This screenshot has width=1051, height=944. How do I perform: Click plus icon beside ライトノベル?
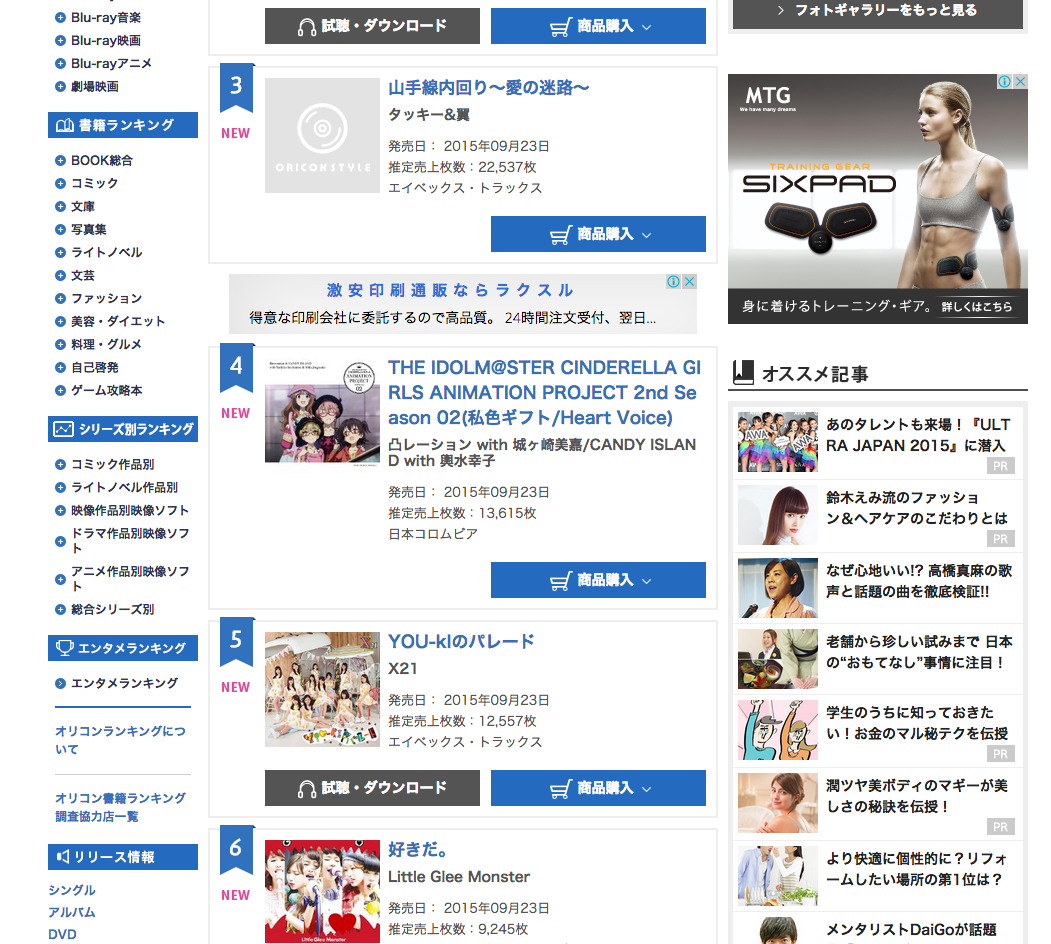tap(60, 252)
